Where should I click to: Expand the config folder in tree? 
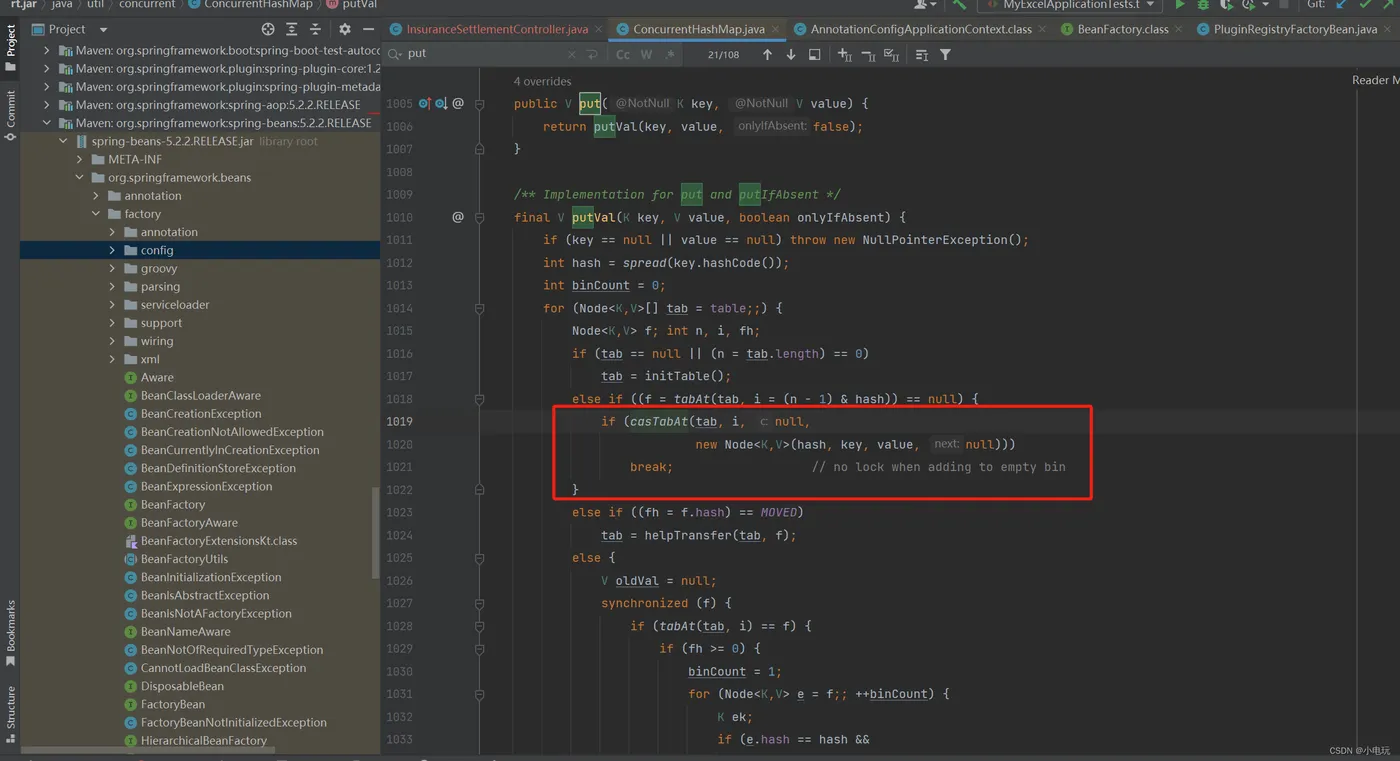(112, 251)
